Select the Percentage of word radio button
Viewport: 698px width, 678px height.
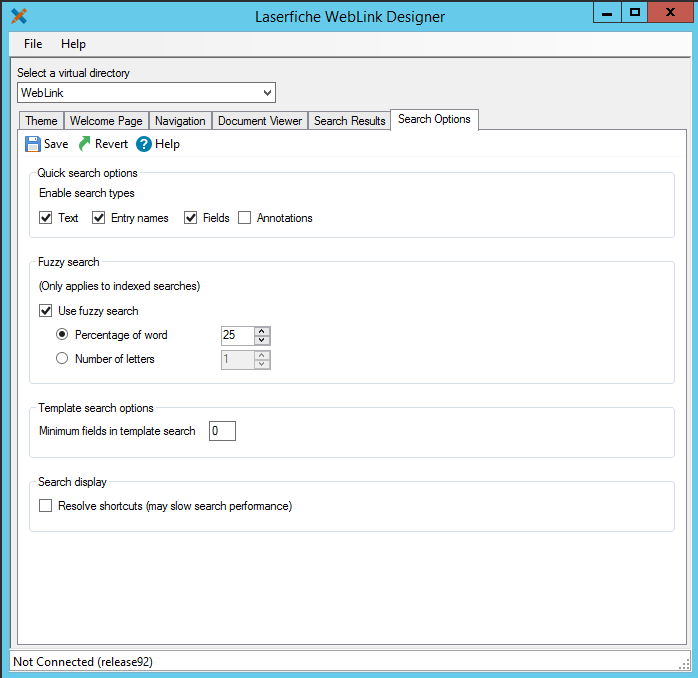(62, 334)
